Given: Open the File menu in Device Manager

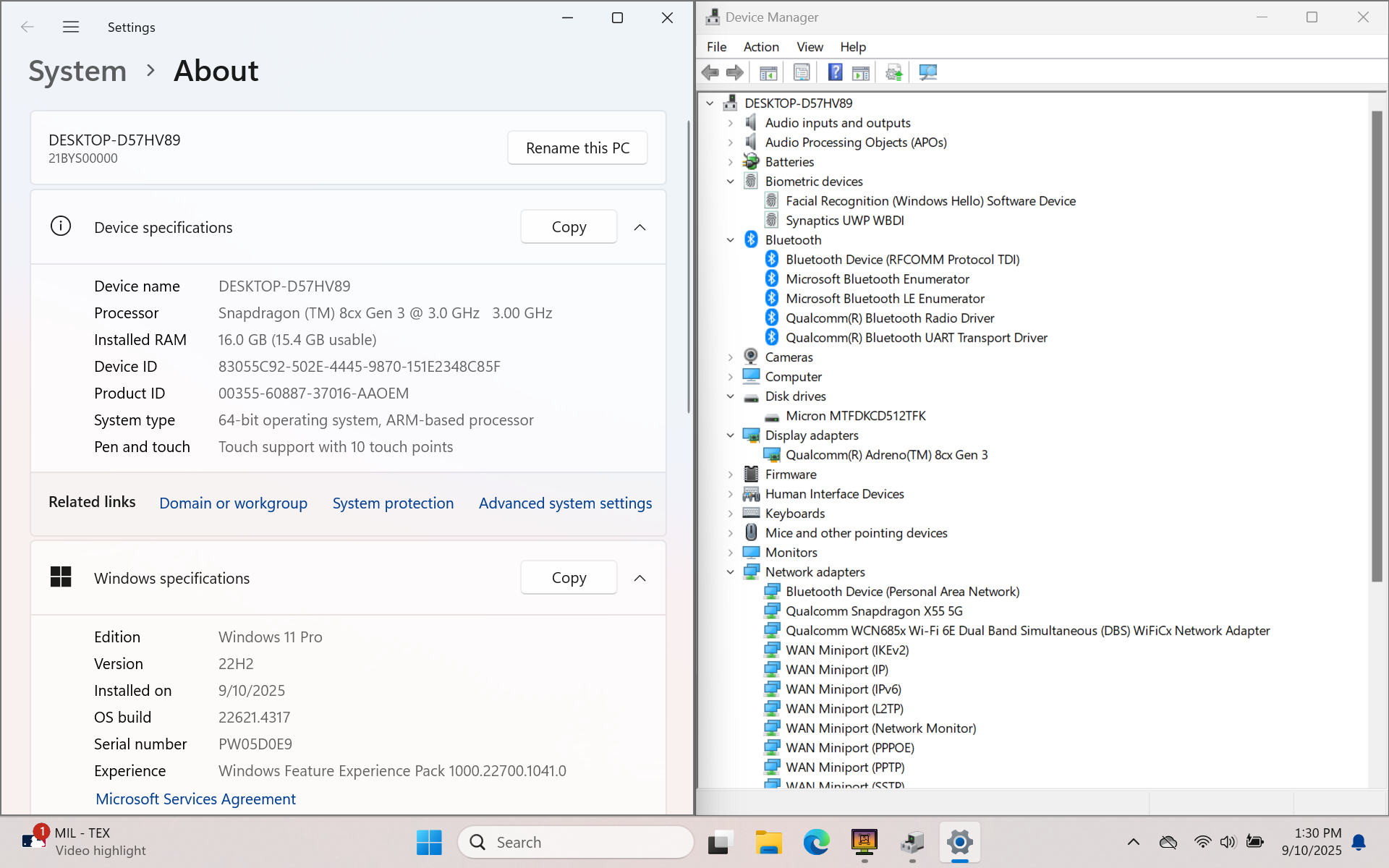Looking at the screenshot, I should pos(716,47).
